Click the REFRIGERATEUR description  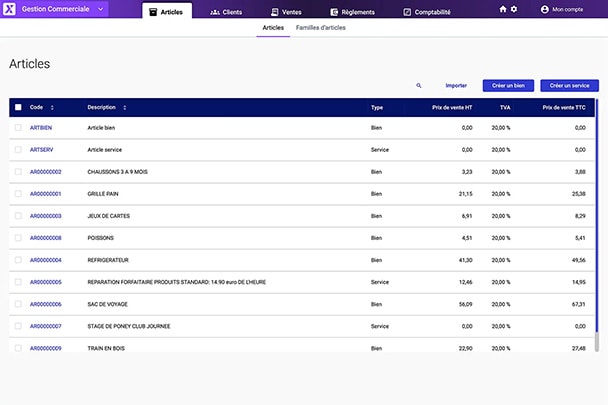pyautogui.click(x=108, y=260)
